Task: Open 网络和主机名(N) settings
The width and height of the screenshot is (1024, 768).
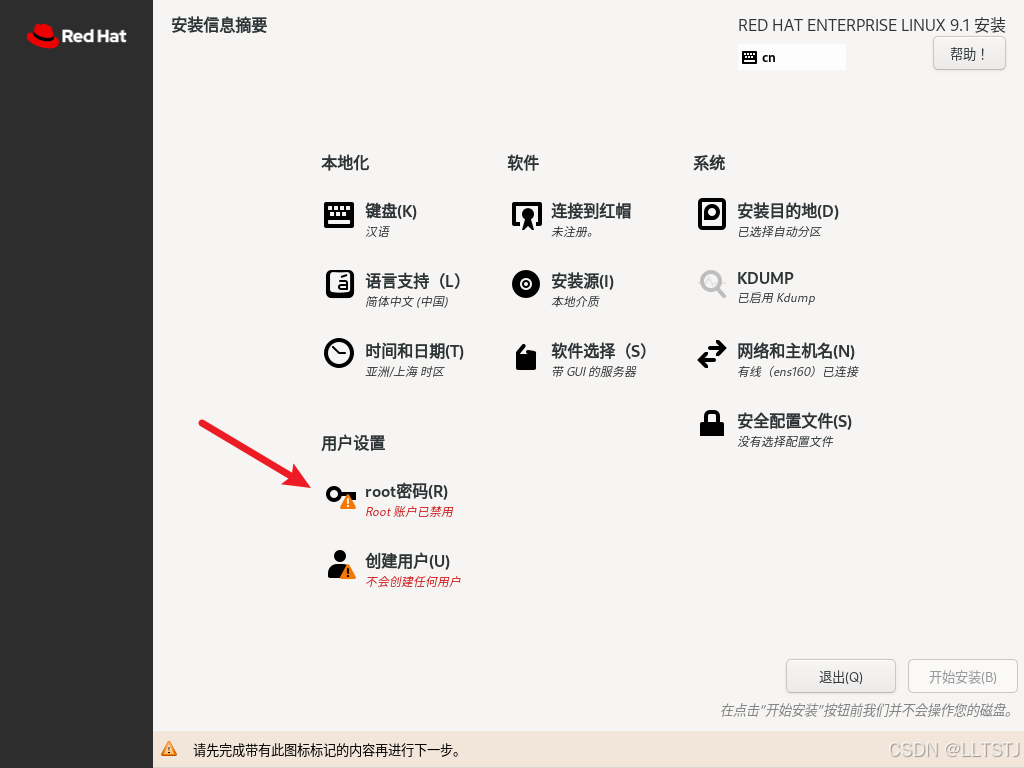Action: tap(796, 351)
